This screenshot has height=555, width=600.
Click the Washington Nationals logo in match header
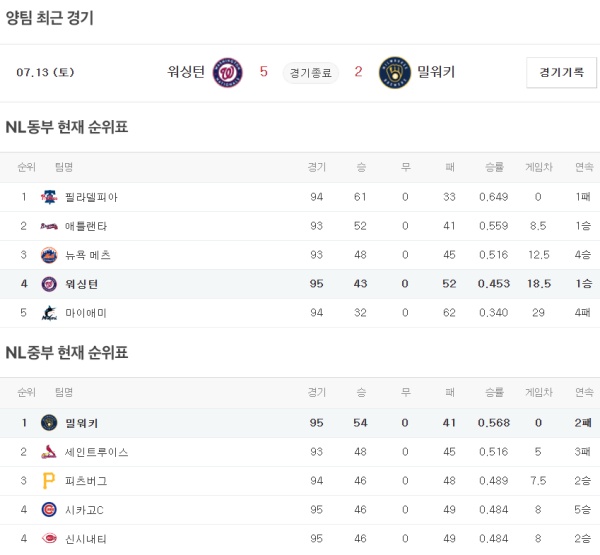(x=228, y=72)
